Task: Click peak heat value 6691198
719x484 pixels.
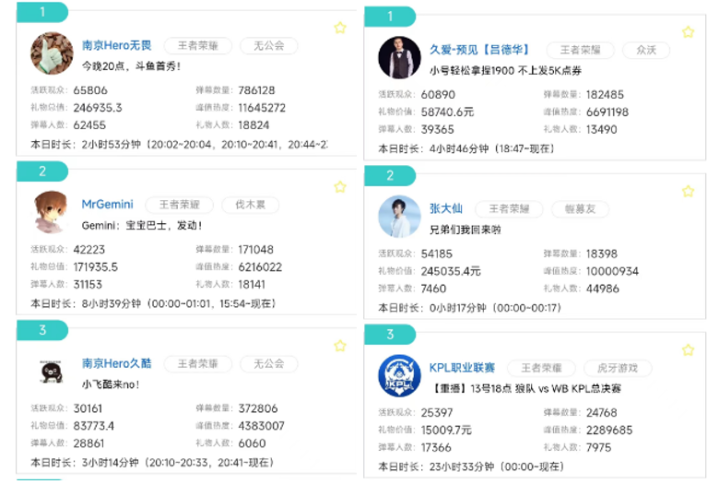Action: [608, 112]
